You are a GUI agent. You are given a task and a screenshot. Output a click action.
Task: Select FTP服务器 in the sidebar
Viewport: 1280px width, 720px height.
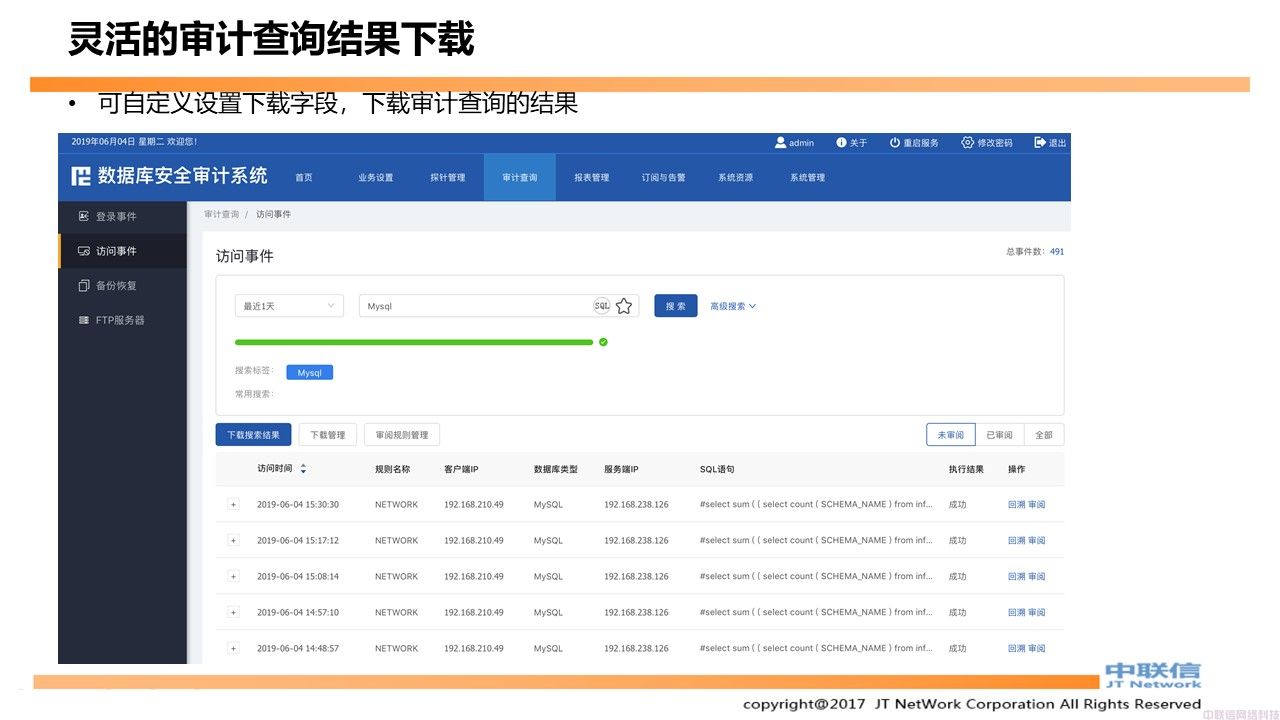(123, 320)
